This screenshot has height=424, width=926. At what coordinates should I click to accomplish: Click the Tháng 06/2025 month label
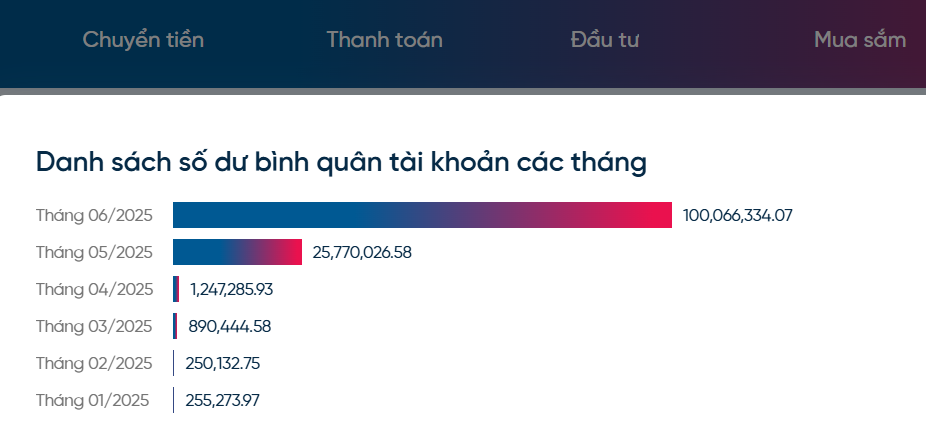[x=94, y=215]
